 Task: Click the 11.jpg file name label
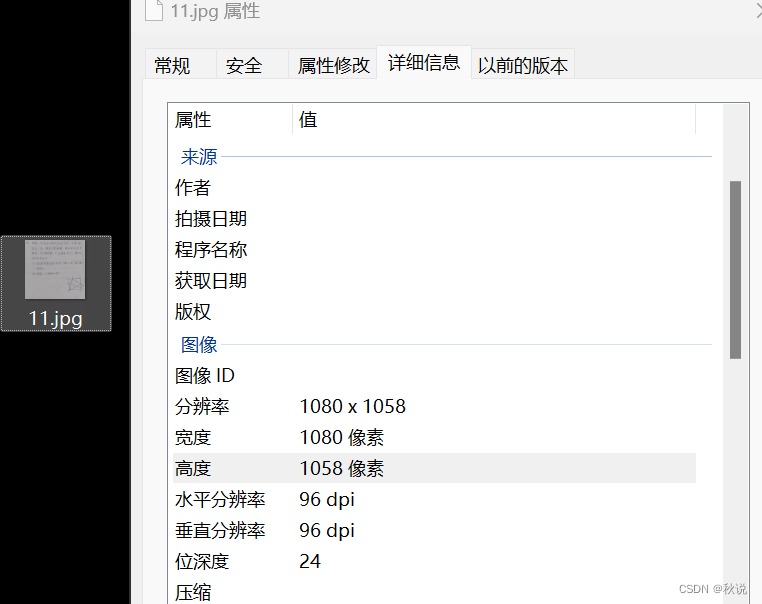tap(55, 319)
